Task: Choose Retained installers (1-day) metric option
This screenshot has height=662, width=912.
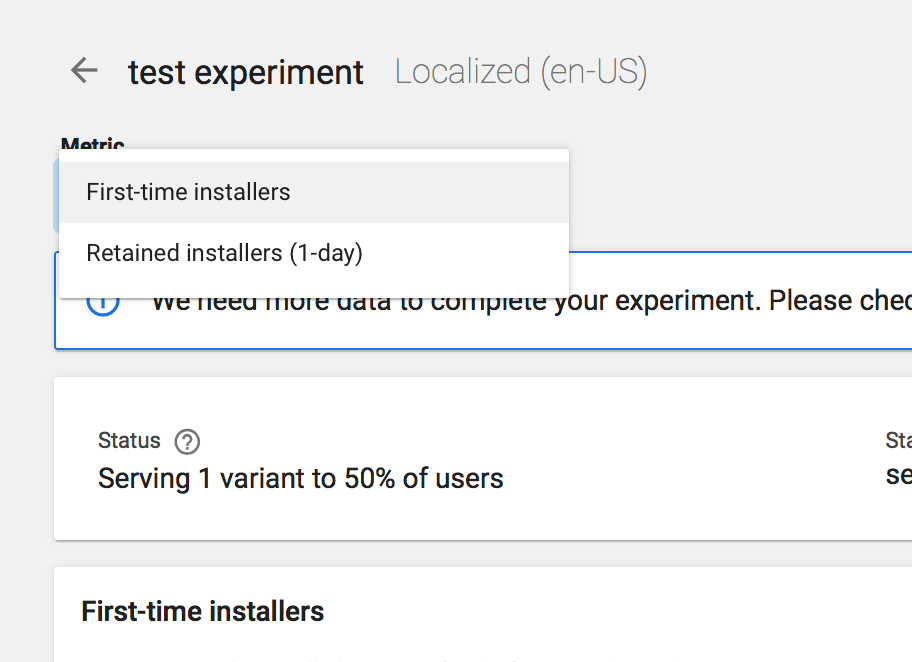Action: point(224,254)
